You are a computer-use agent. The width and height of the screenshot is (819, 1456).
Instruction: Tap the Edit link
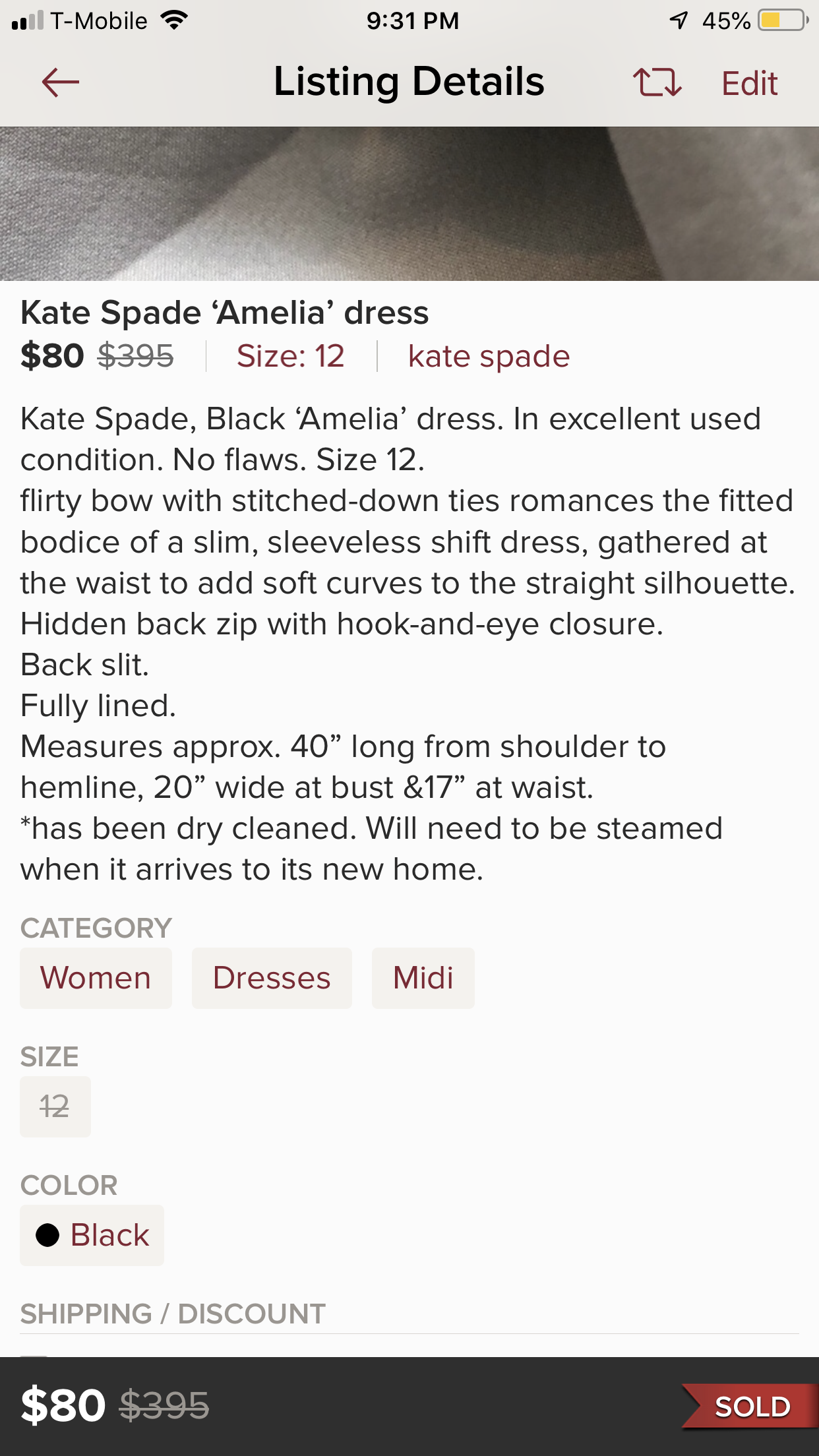pos(750,84)
